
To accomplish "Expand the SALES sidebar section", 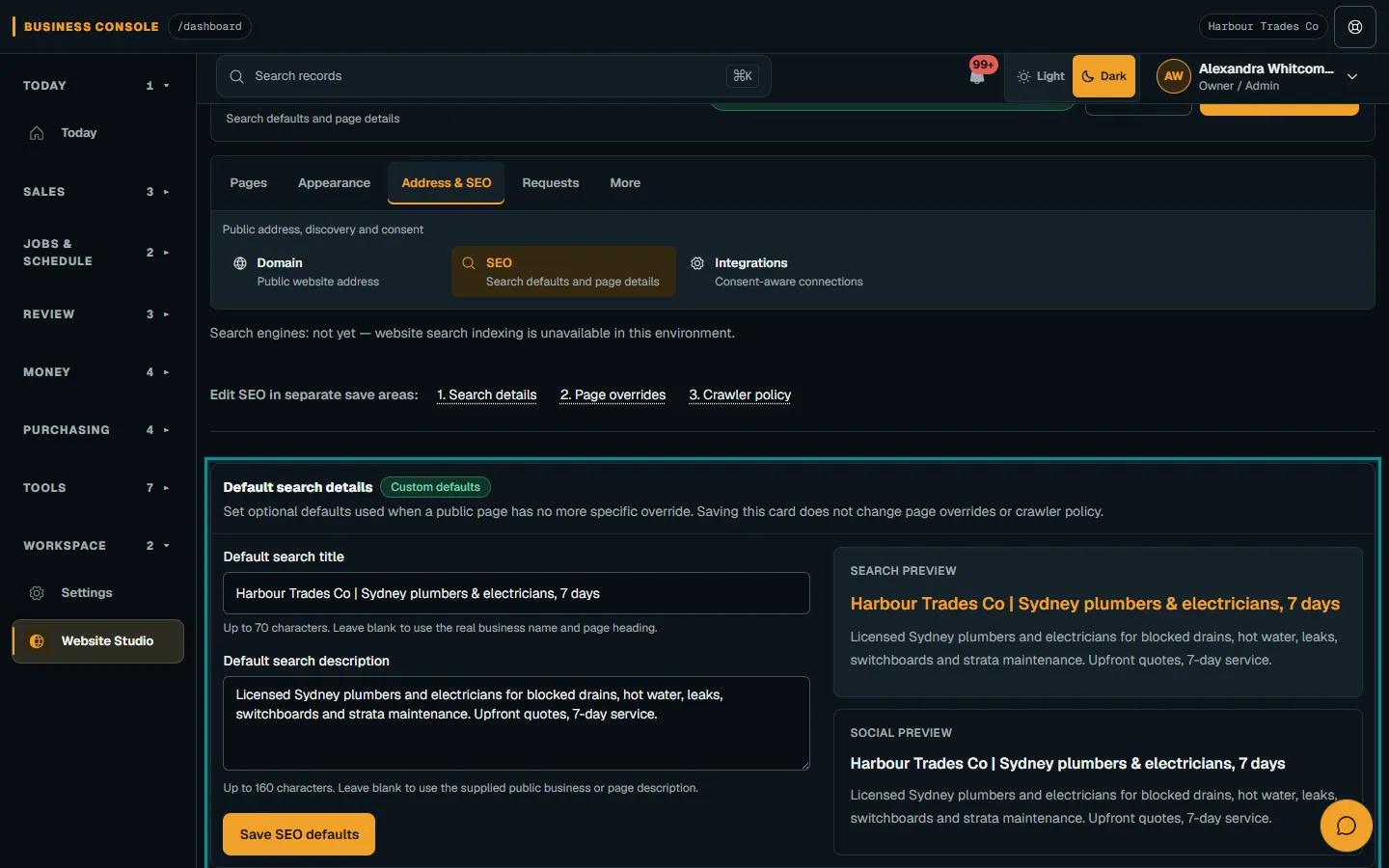I will (96, 192).
